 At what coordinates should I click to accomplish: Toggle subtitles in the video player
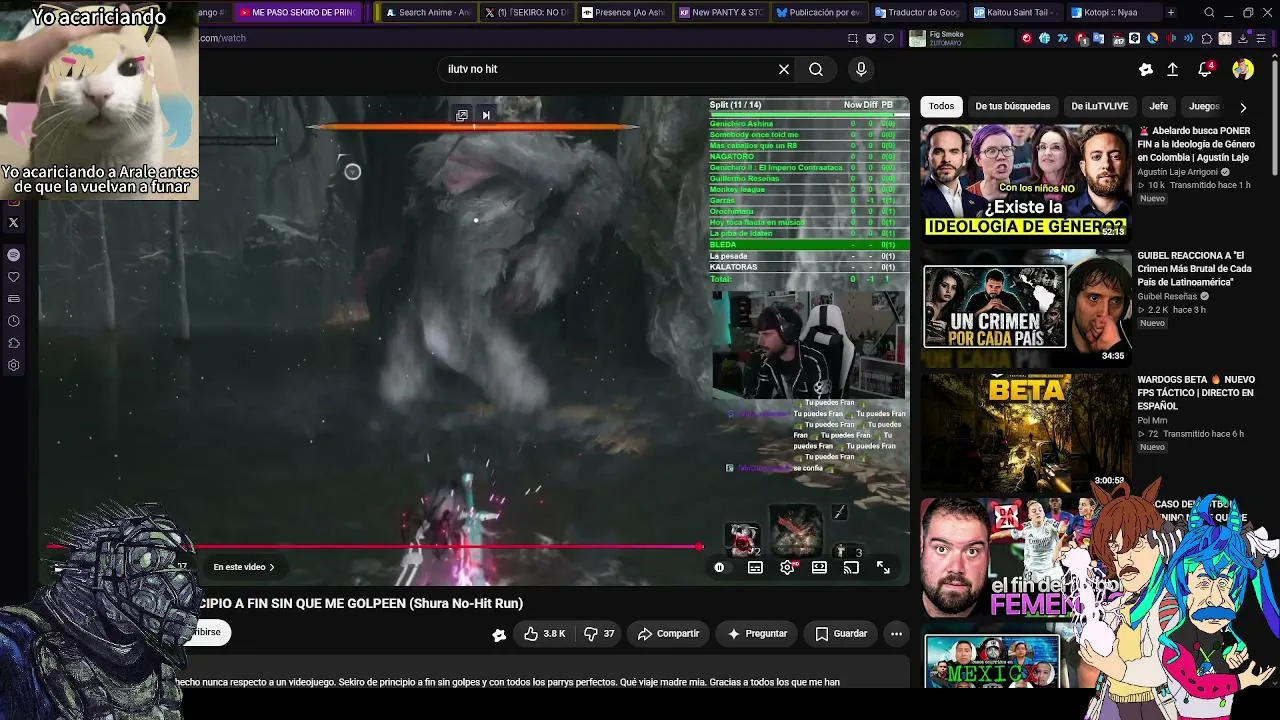755,567
